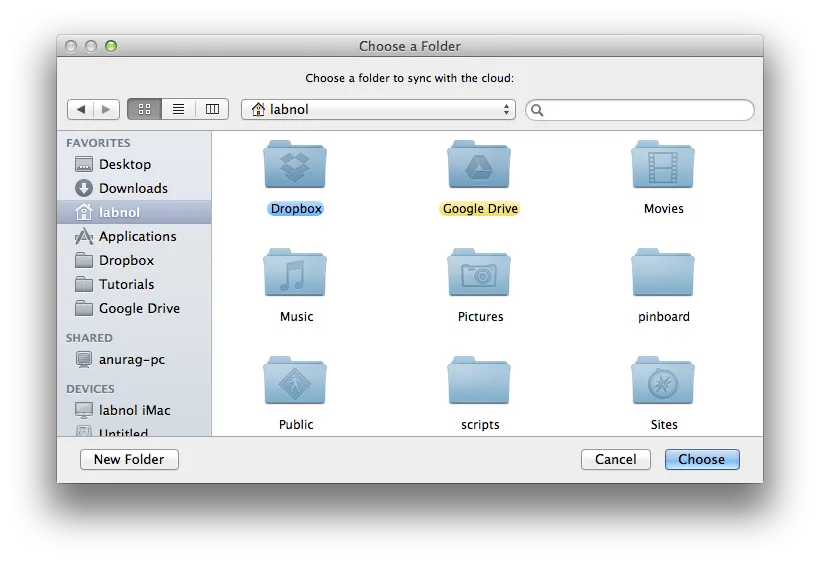Click the search field
Screen dimensions: 820x562
(x=640, y=110)
